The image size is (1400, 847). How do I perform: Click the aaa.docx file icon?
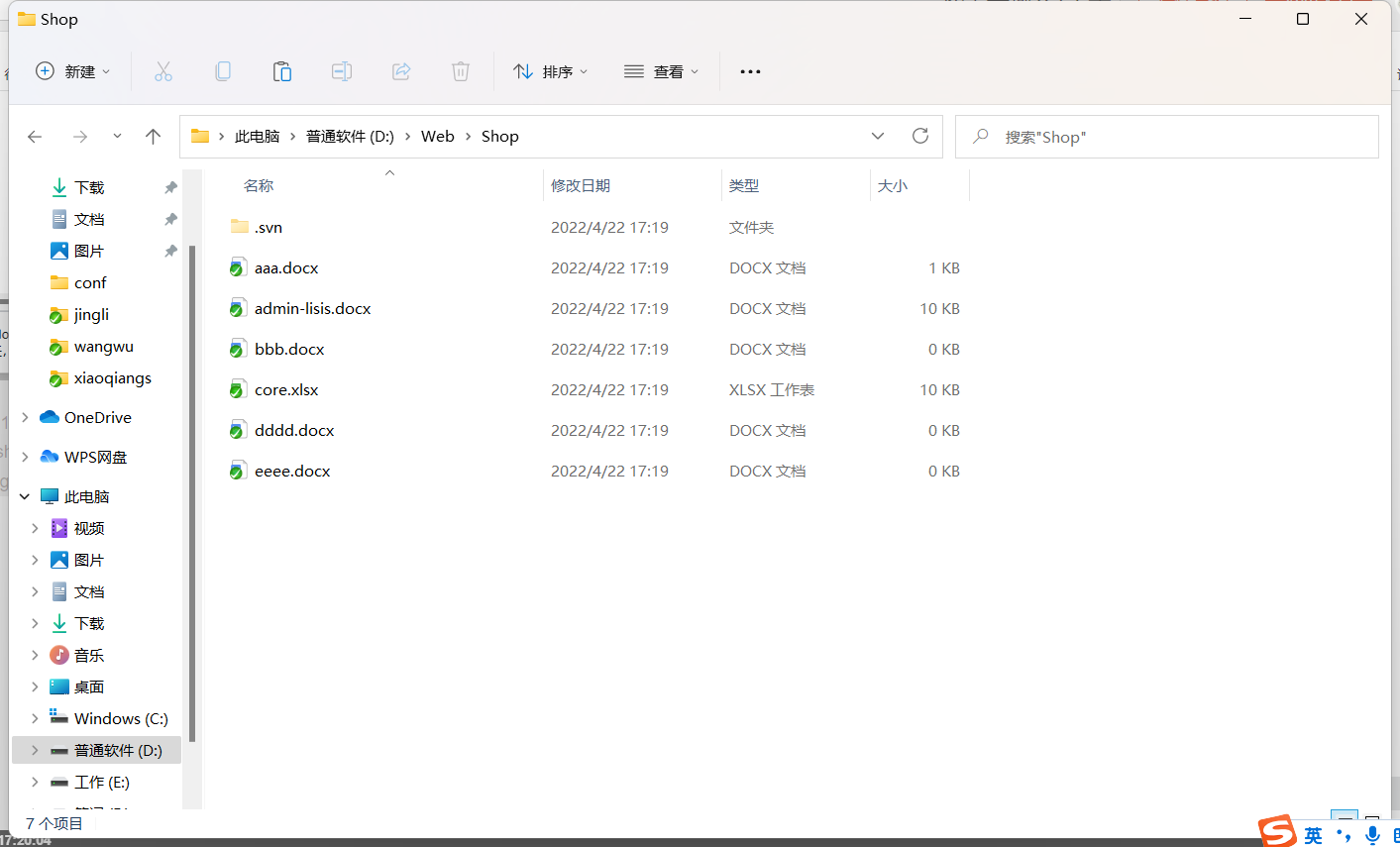coord(238,267)
